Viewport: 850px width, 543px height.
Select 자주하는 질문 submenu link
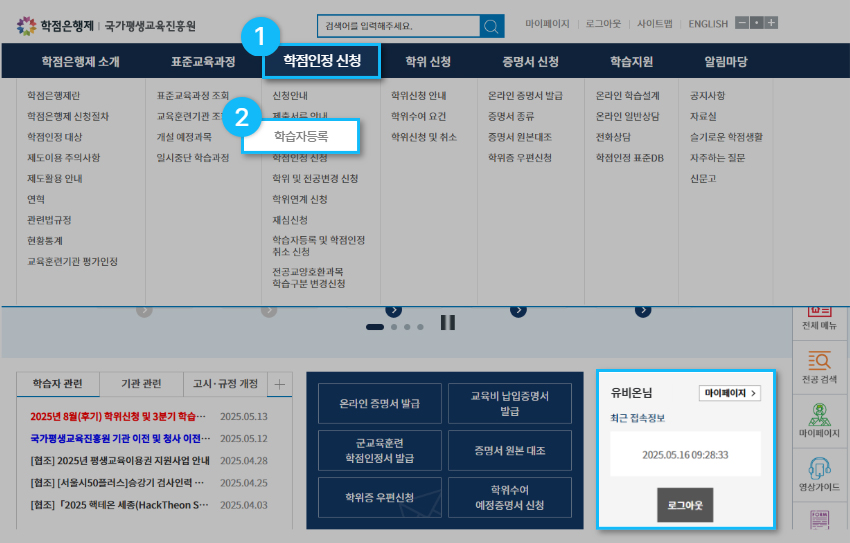tap(717, 158)
